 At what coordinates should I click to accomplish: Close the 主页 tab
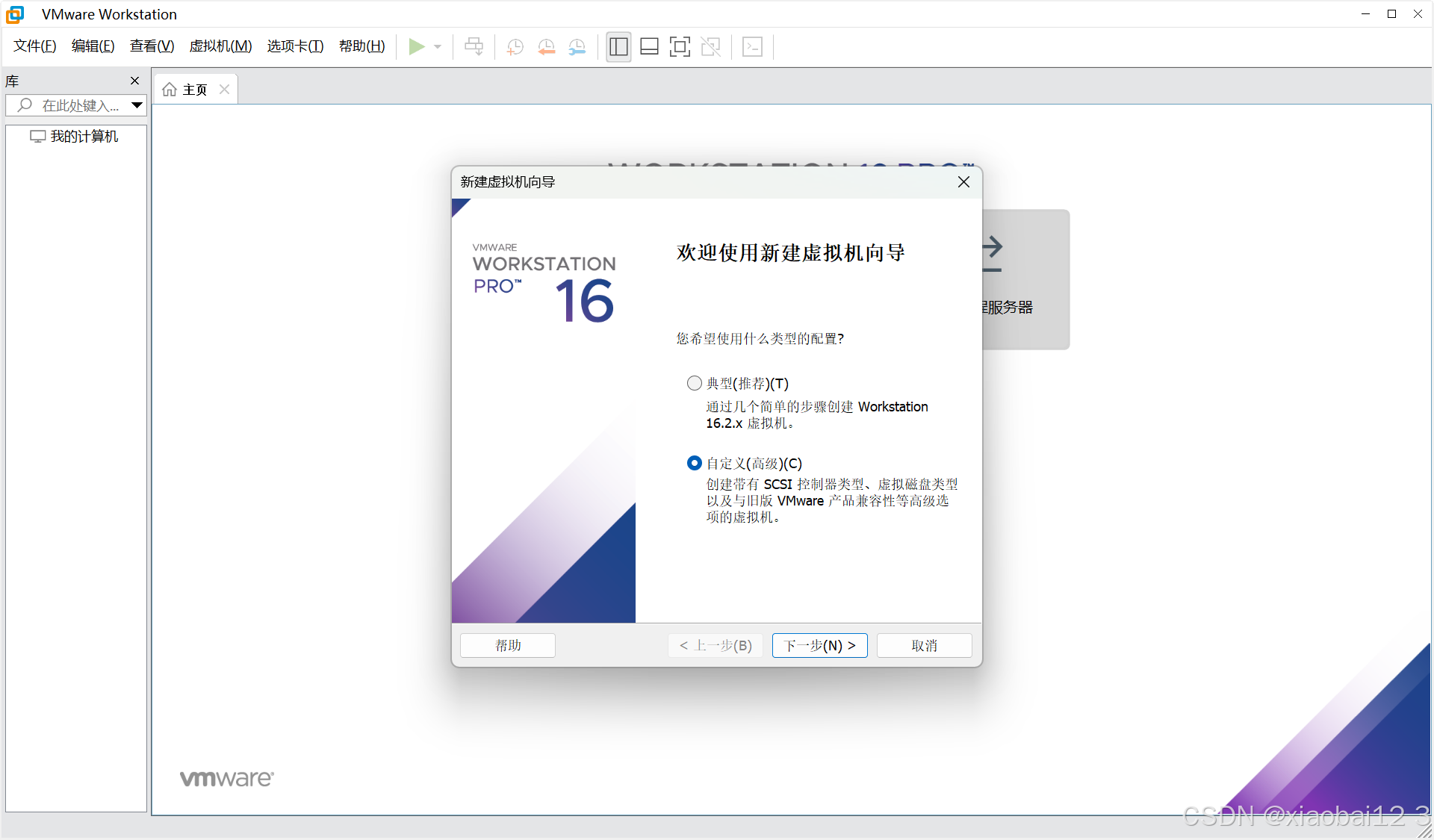pos(224,90)
